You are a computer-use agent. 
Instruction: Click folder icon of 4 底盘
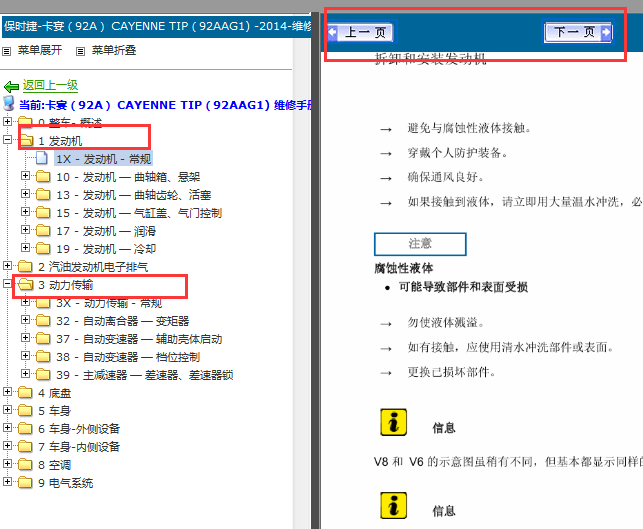pyautogui.click(x=25, y=393)
